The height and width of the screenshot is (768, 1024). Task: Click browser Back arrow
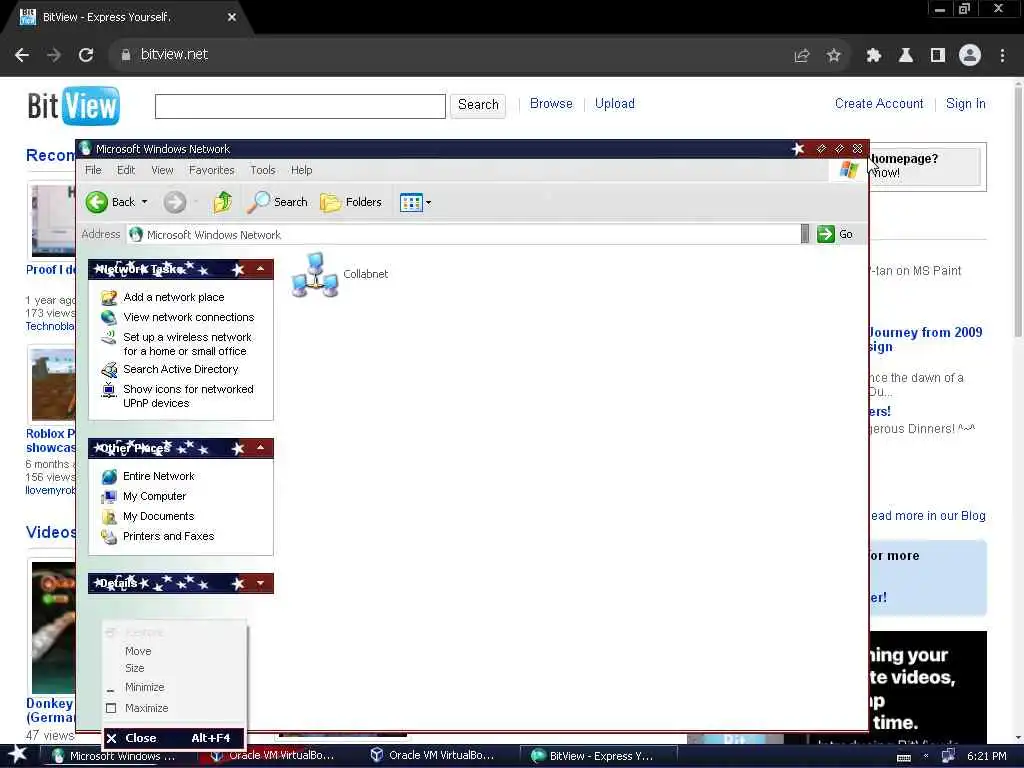(x=22, y=55)
